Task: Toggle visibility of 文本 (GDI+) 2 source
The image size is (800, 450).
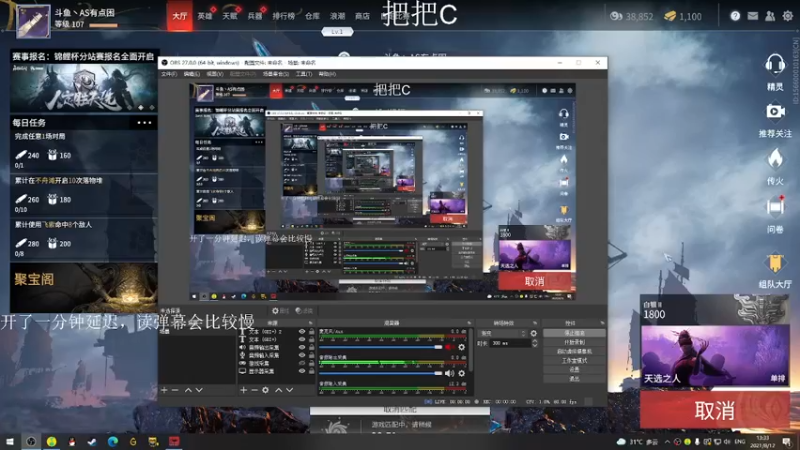Action: coord(302,332)
